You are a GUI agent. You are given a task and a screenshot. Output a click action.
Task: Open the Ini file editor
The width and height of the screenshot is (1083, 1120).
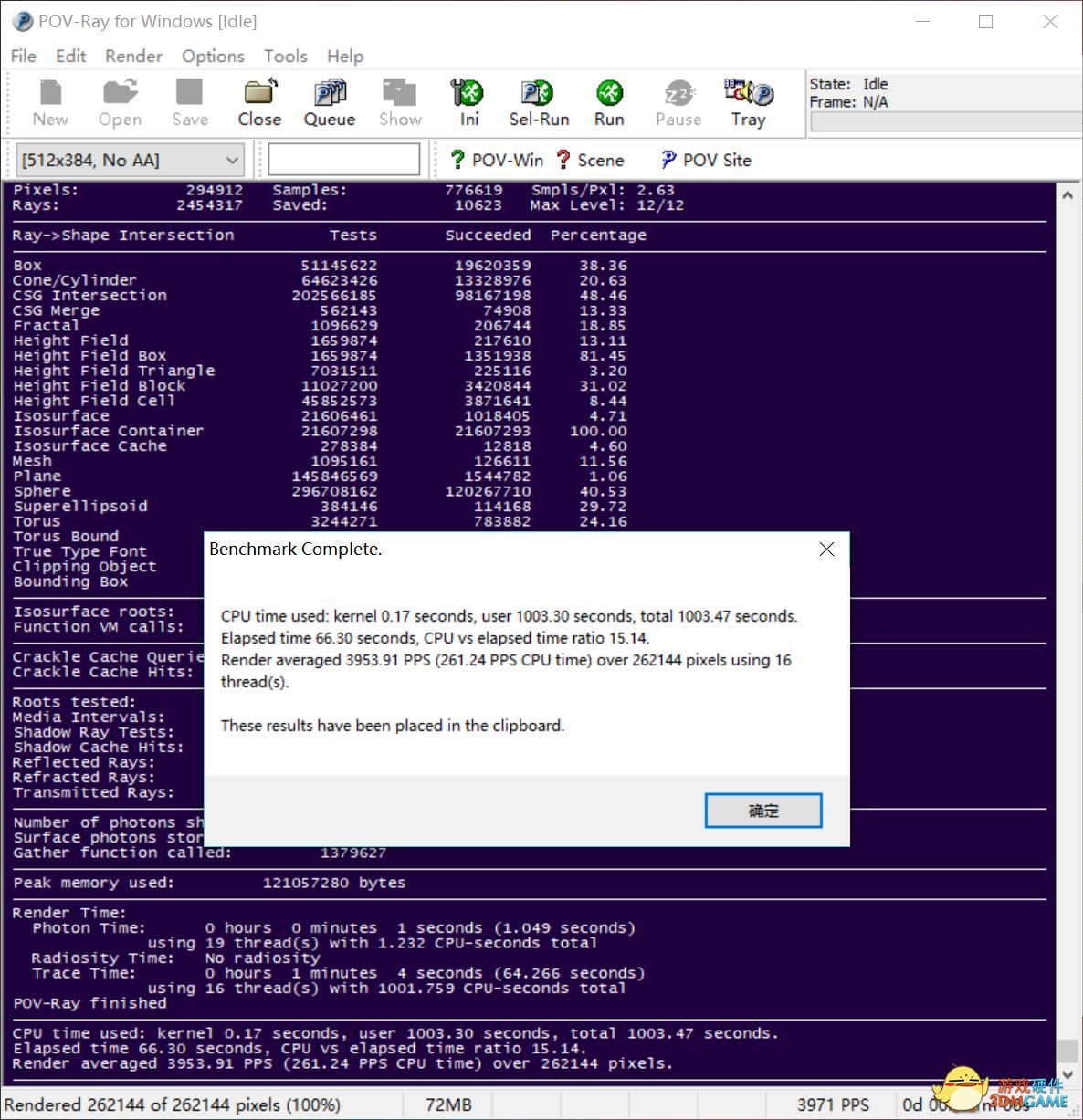click(468, 103)
